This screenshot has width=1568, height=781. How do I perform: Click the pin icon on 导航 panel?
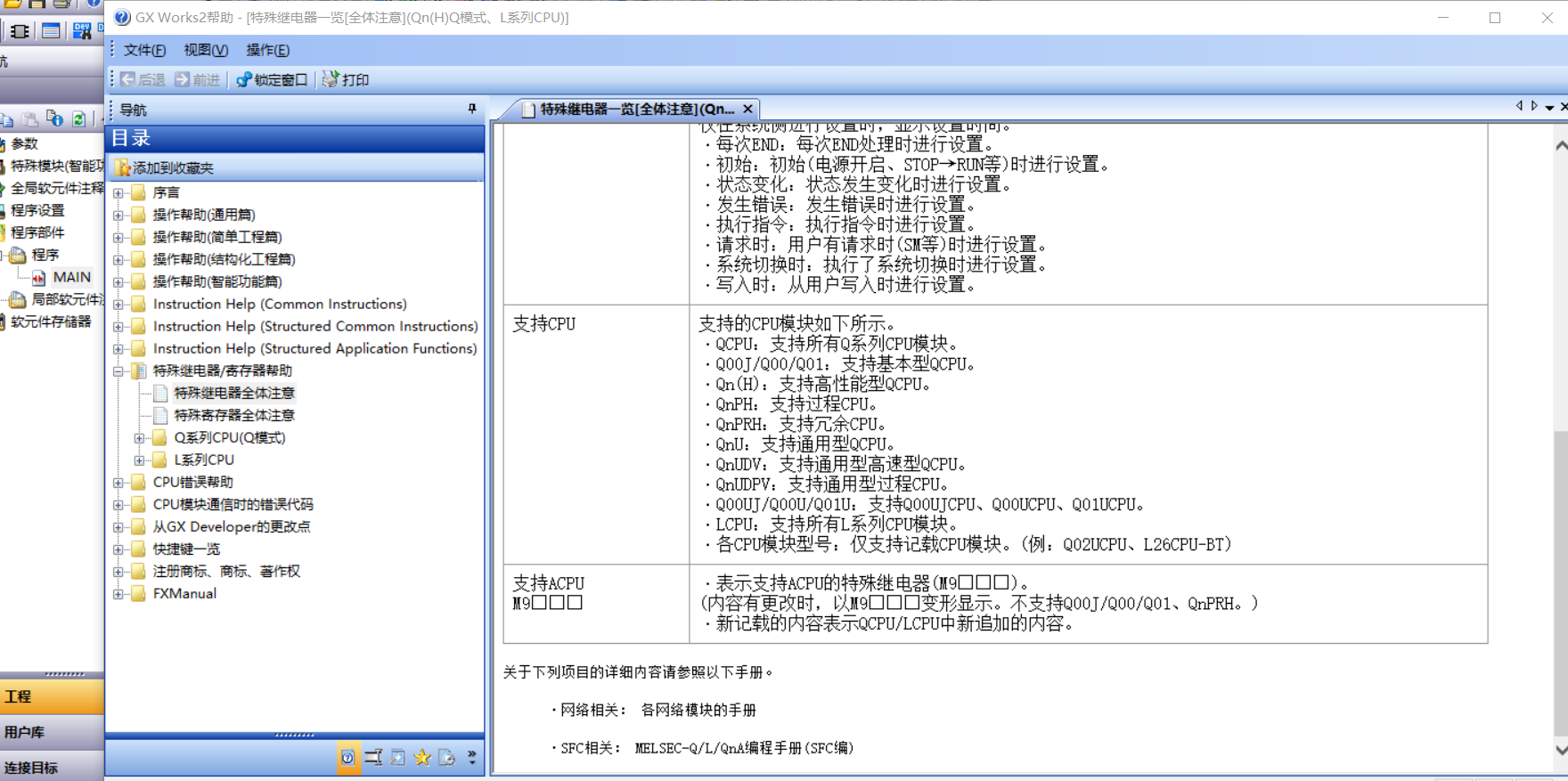tap(472, 109)
